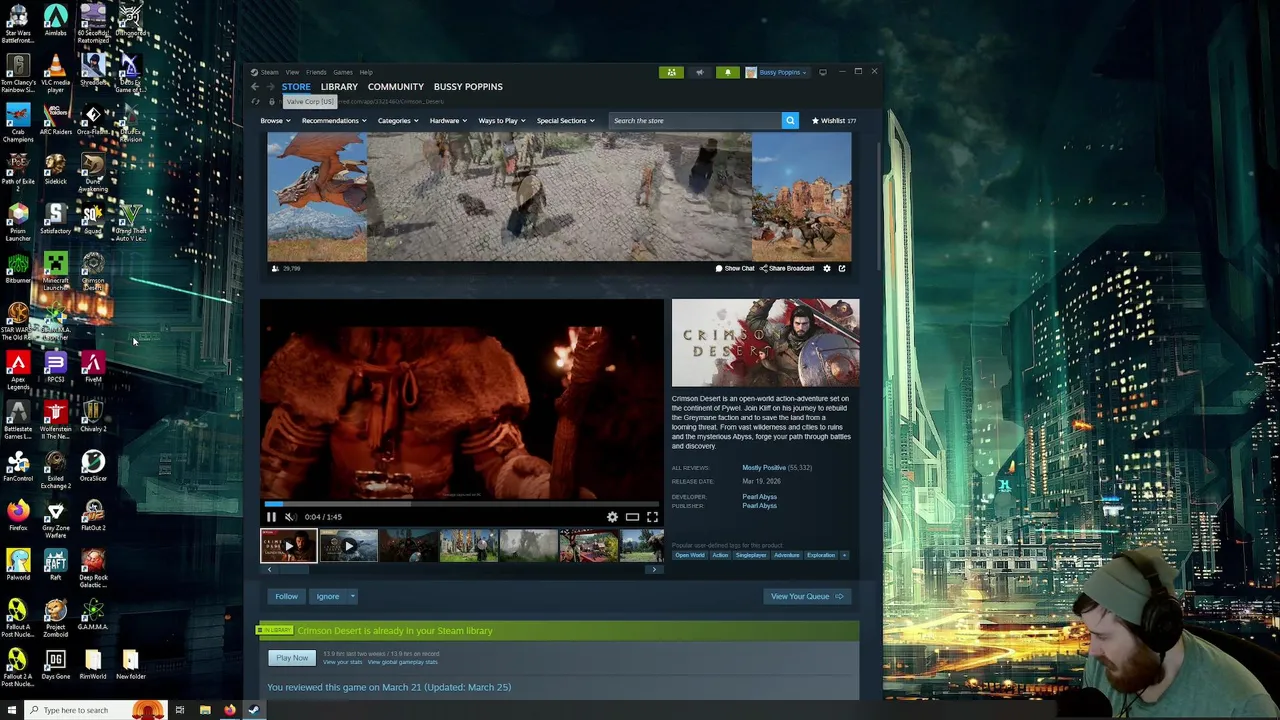Switch to the STORE tab
The width and height of the screenshot is (1280, 720).
click(x=296, y=87)
